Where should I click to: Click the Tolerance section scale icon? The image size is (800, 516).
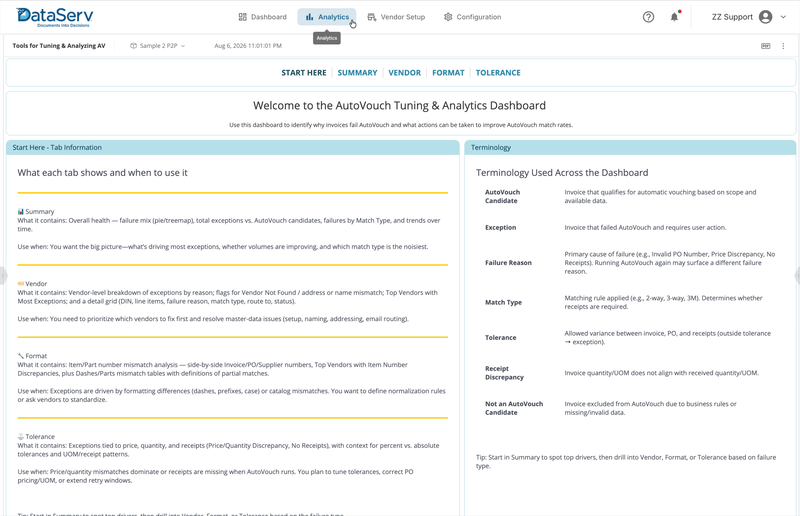[20, 436]
